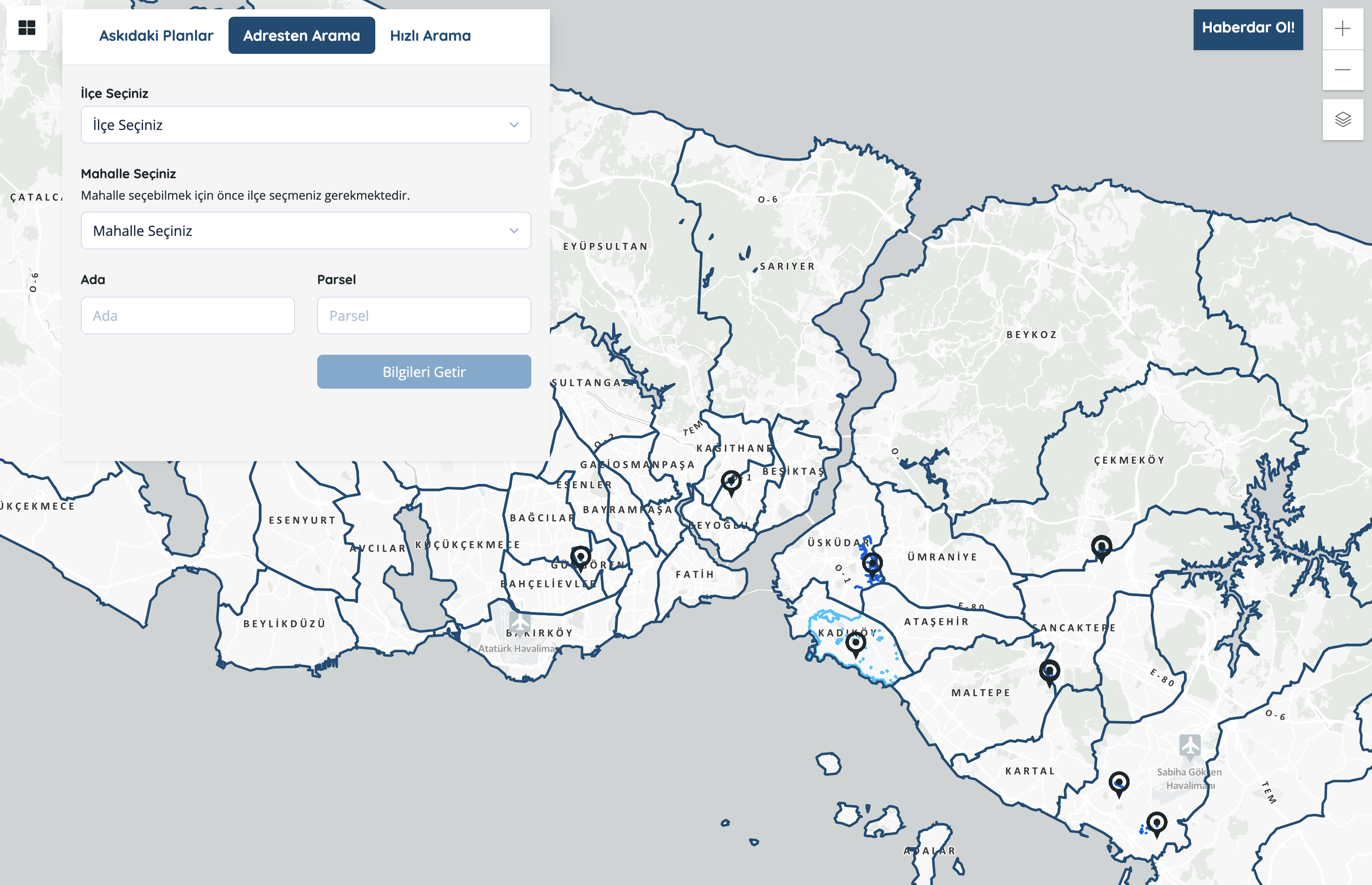Focus the Ada input field
The height and width of the screenshot is (885, 1372).
(187, 315)
